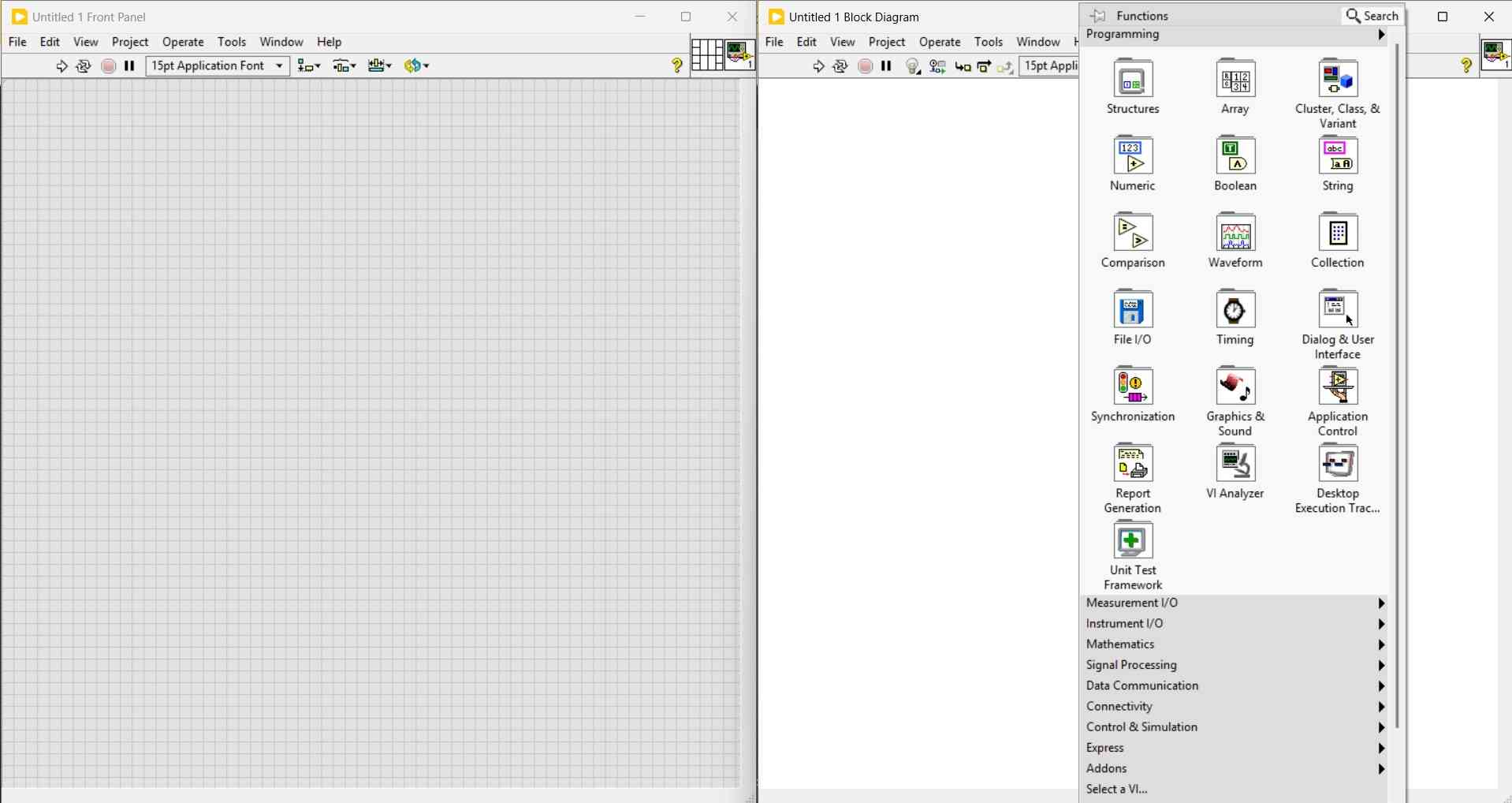This screenshot has height=803, width=1512.
Task: Open the Block Diagram Edit menu
Action: tap(807, 43)
